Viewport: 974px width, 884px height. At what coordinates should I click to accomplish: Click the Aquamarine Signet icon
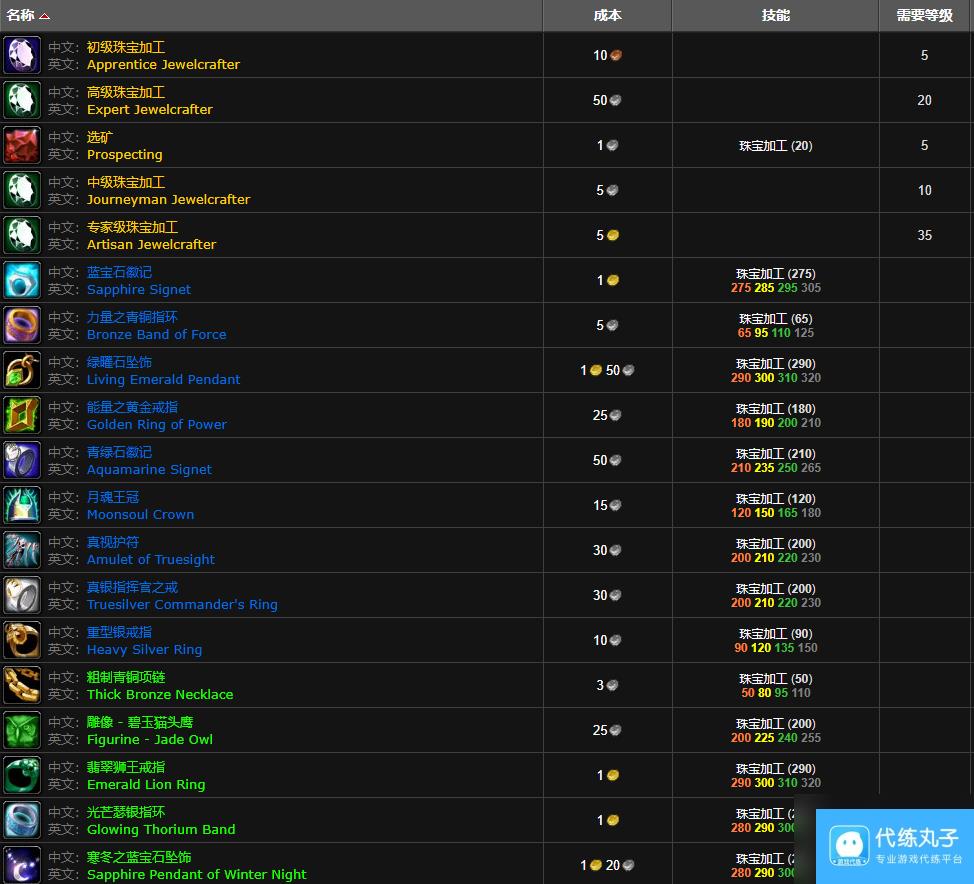click(22, 460)
